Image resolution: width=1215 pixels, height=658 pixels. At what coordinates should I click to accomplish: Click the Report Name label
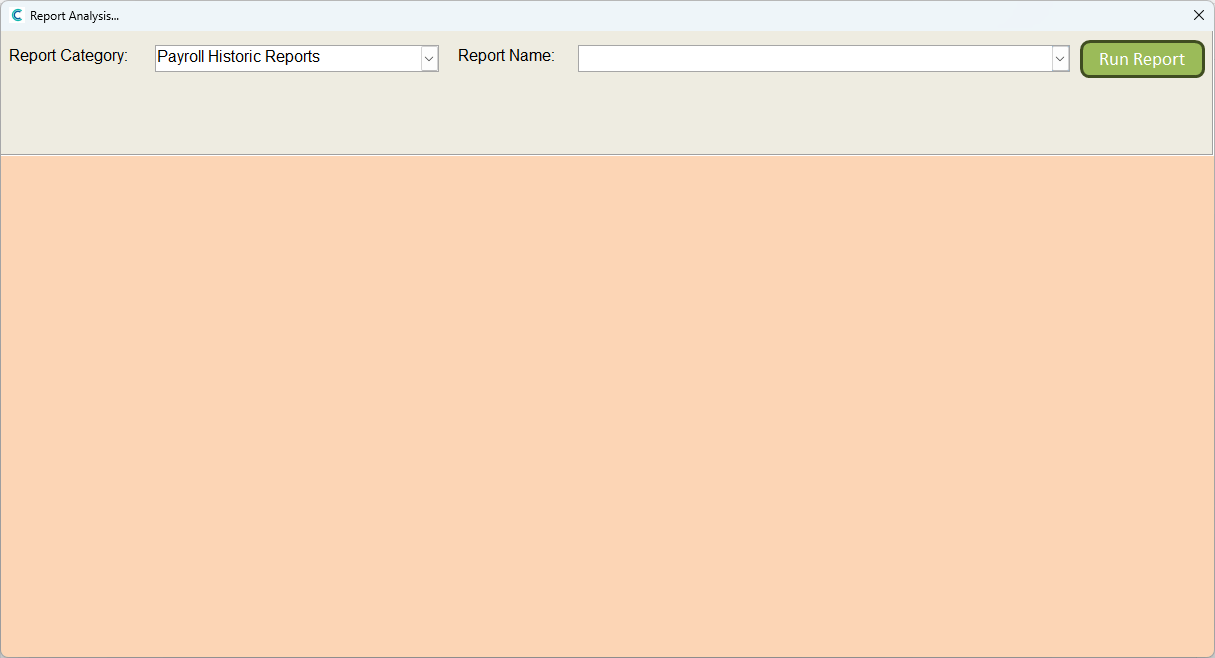pos(506,56)
